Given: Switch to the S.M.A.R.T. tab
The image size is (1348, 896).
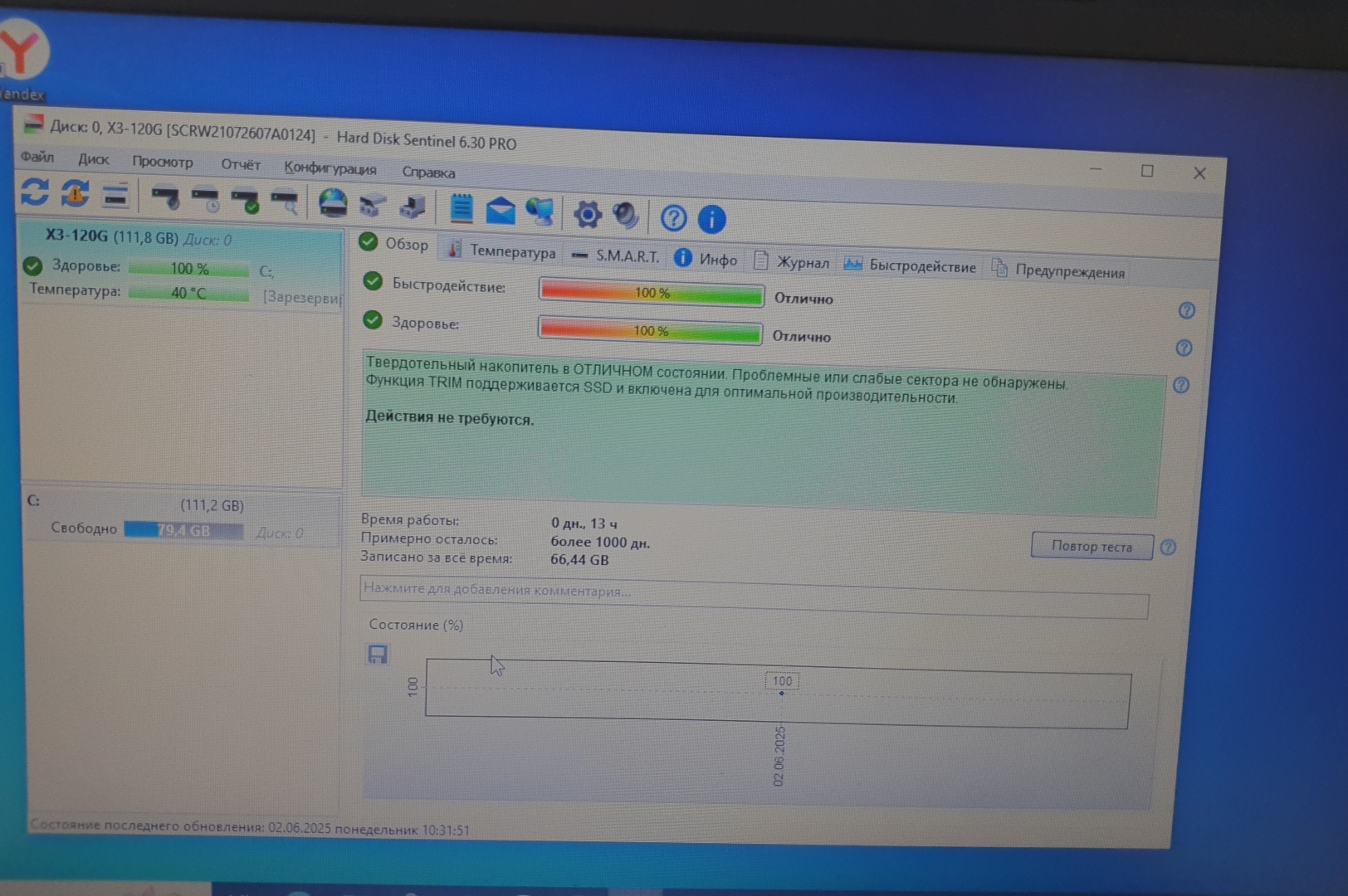Looking at the screenshot, I should click(x=616, y=256).
